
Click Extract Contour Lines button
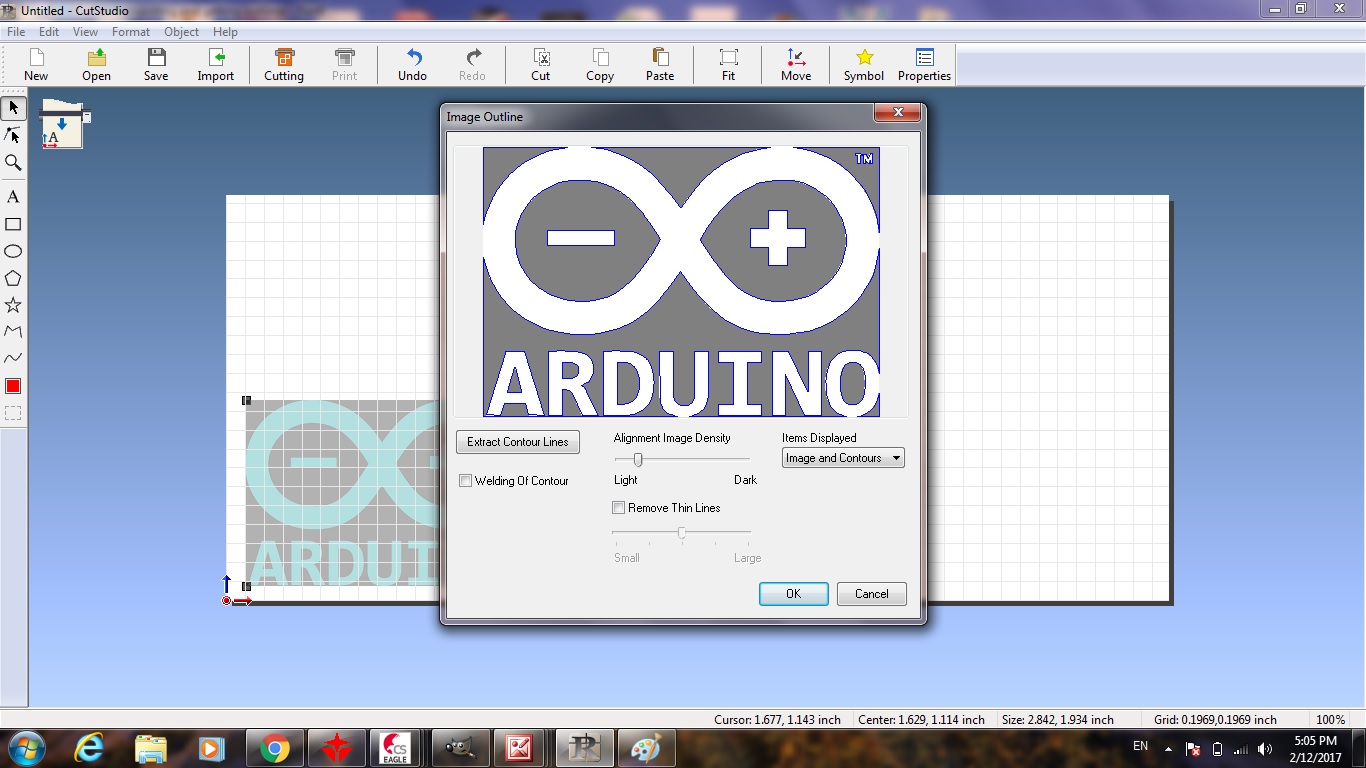tap(517, 442)
